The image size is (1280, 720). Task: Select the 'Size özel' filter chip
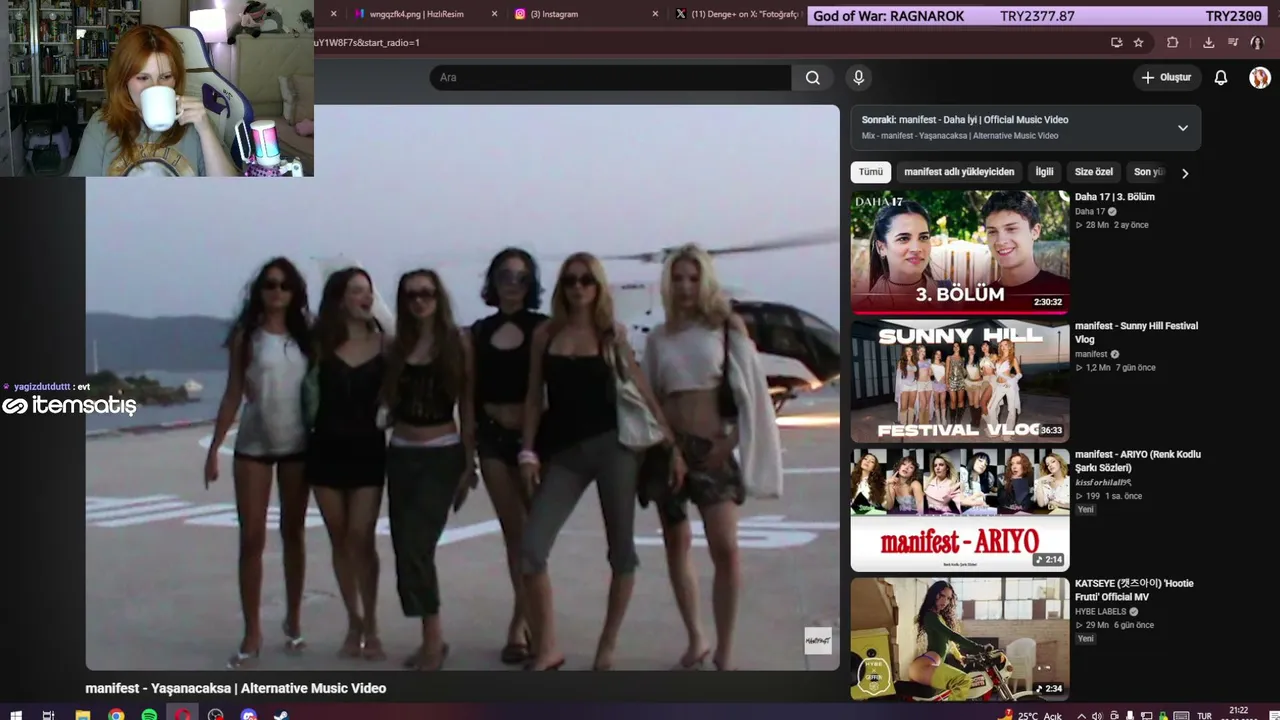[x=1094, y=172]
